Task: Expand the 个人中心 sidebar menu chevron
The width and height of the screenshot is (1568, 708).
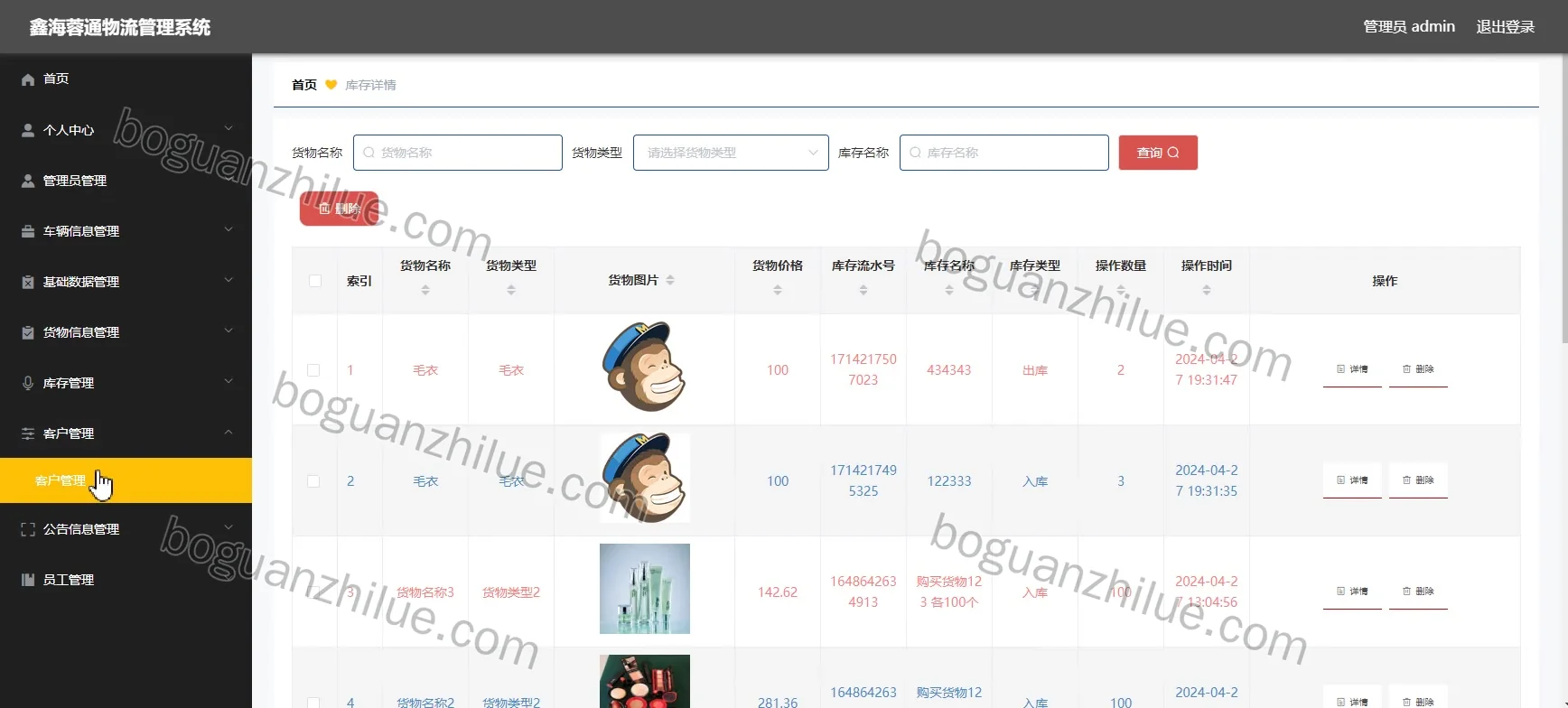Action: pos(229,129)
